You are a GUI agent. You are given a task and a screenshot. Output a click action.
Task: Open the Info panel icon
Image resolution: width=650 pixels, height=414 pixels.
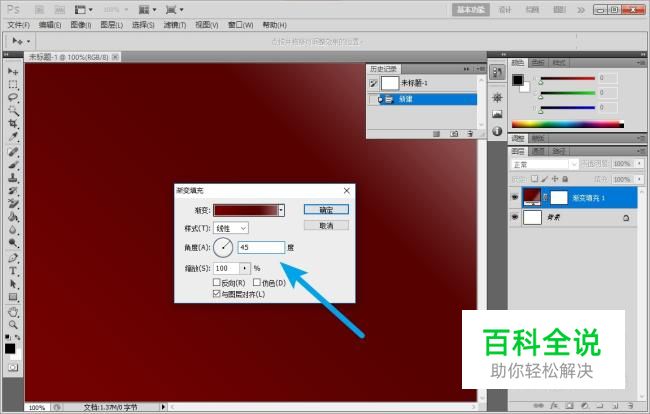click(x=497, y=131)
